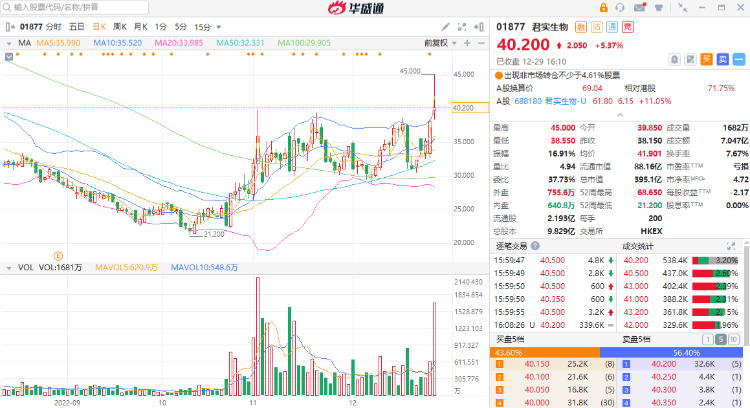Open customer service headset icon
The width and height of the screenshot is (750, 408).
click(620, 8)
